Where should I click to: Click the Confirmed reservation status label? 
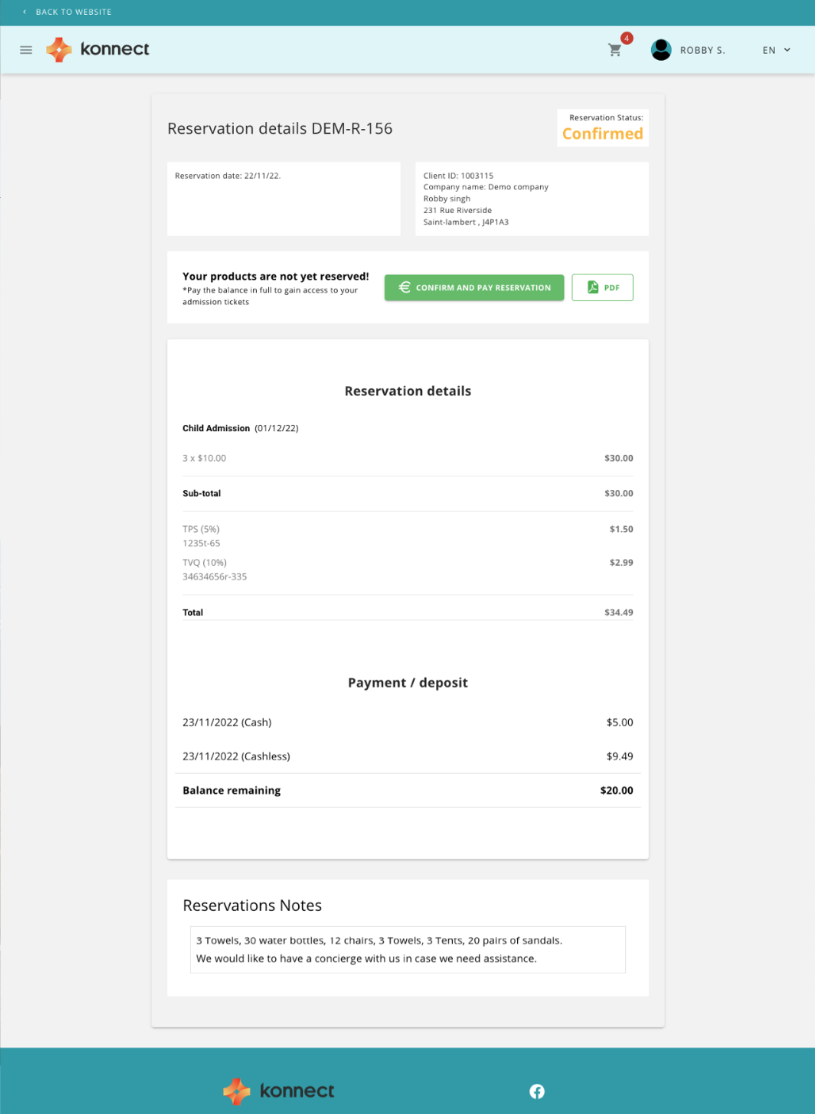(602, 134)
